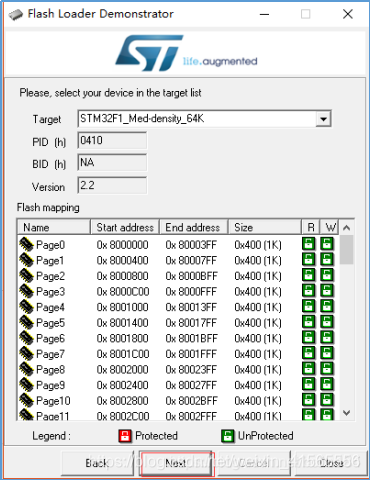Click the flash mapping scroll down arrow
This screenshot has height=480, width=370.
346,413
